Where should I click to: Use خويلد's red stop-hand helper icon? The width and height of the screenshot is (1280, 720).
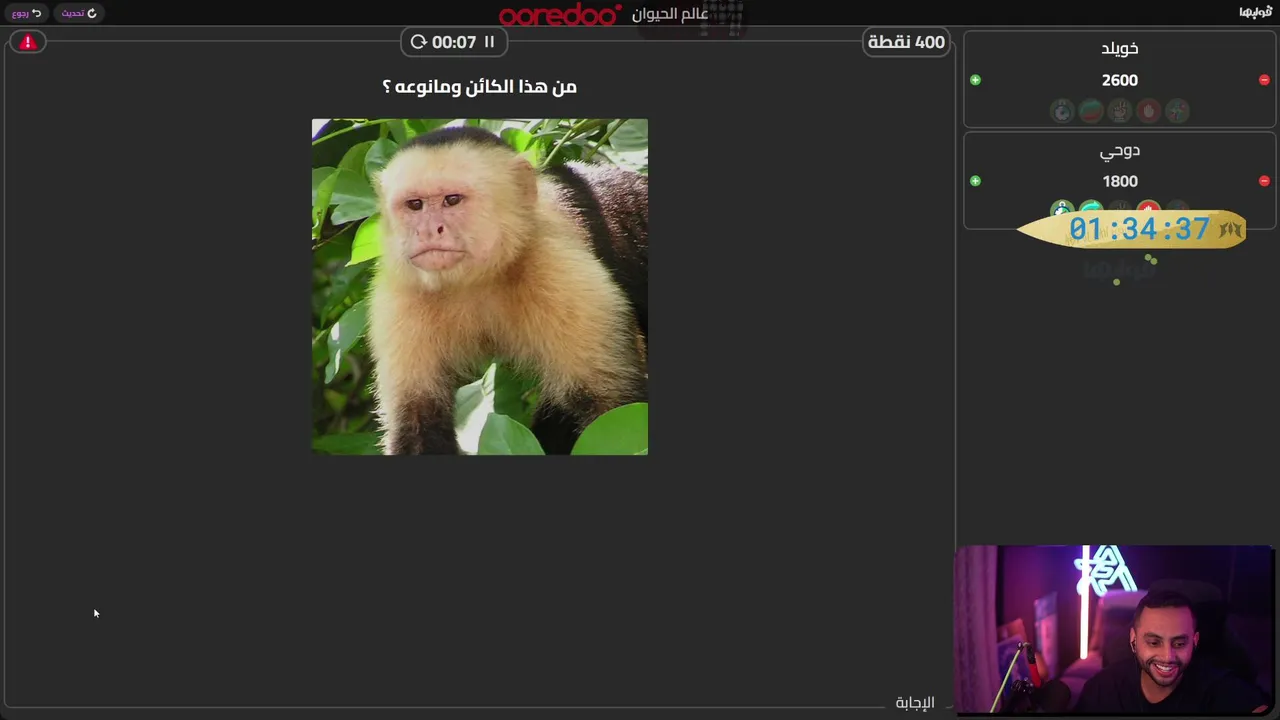1149,111
